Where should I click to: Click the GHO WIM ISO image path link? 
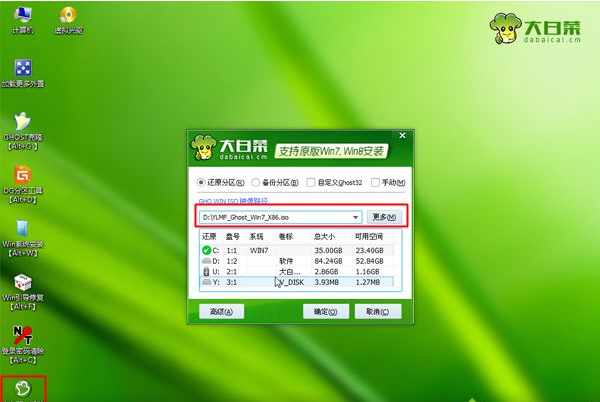233,201
